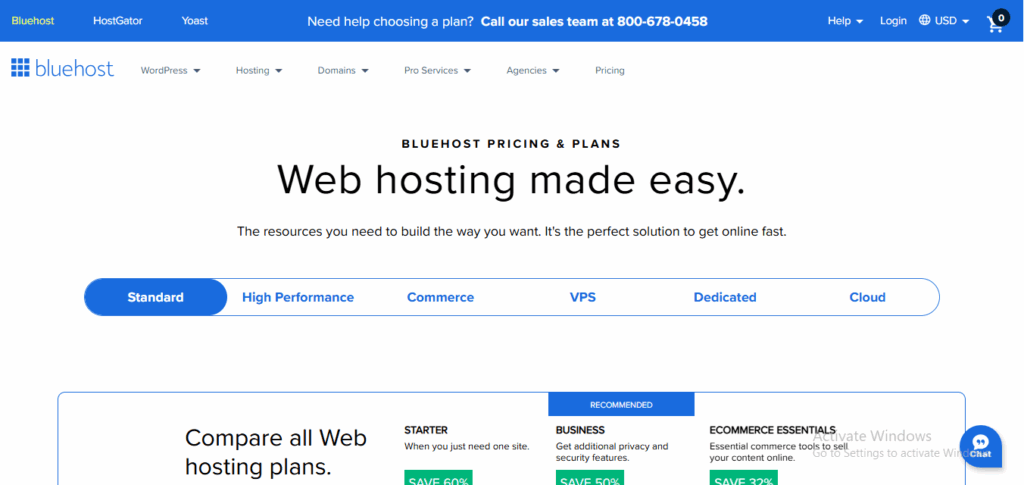Open the shopping cart icon
Viewport: 1024px width, 485px height.
(x=997, y=23)
